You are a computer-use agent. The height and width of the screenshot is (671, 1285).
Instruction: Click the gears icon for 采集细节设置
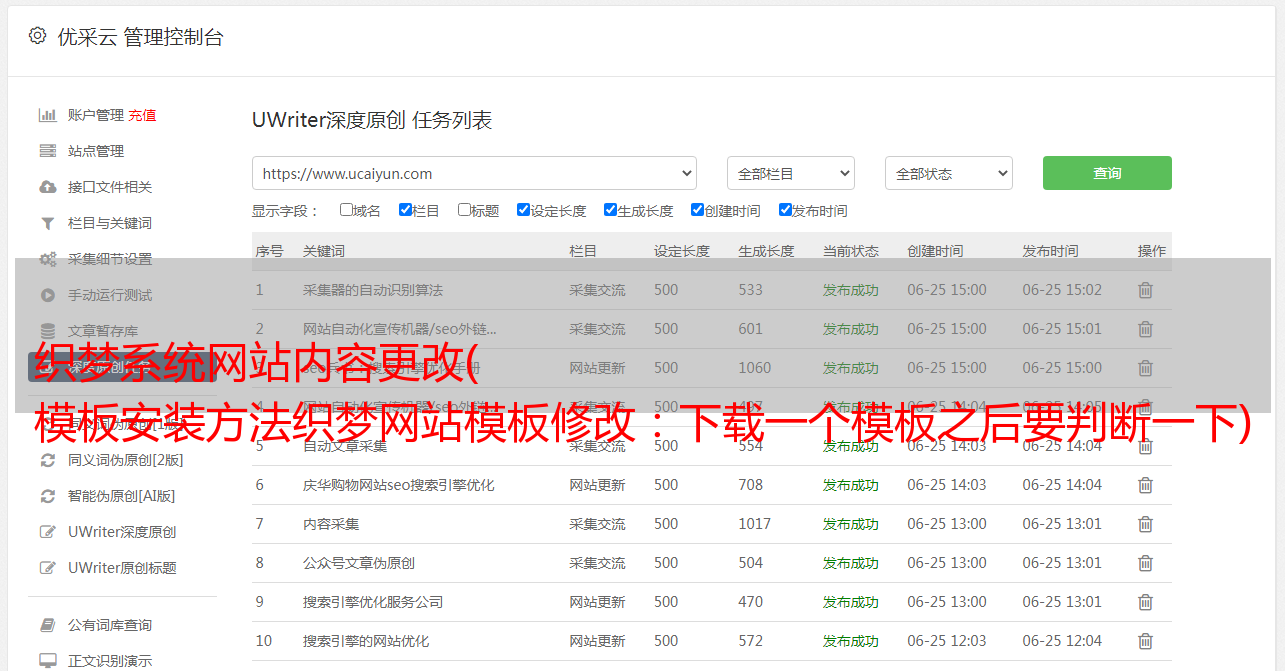(47, 259)
